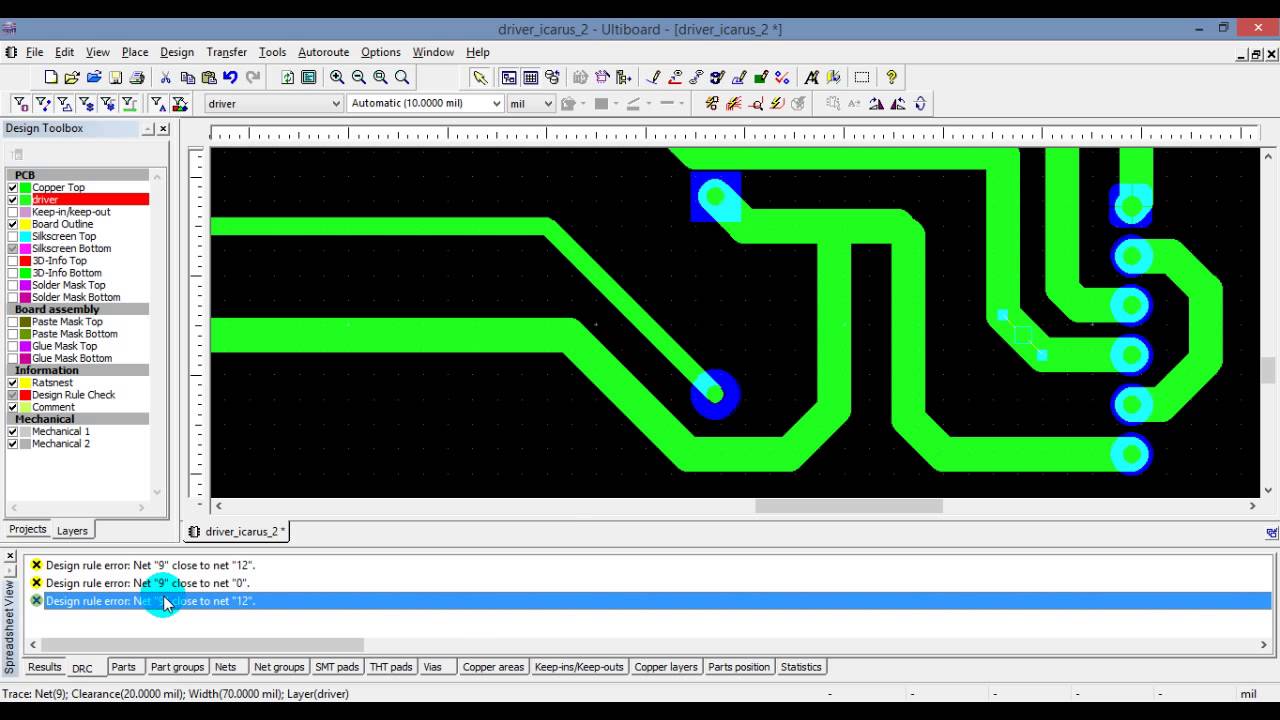Open the Copper layers tab
This screenshot has width=1280, height=720.
[x=665, y=667]
